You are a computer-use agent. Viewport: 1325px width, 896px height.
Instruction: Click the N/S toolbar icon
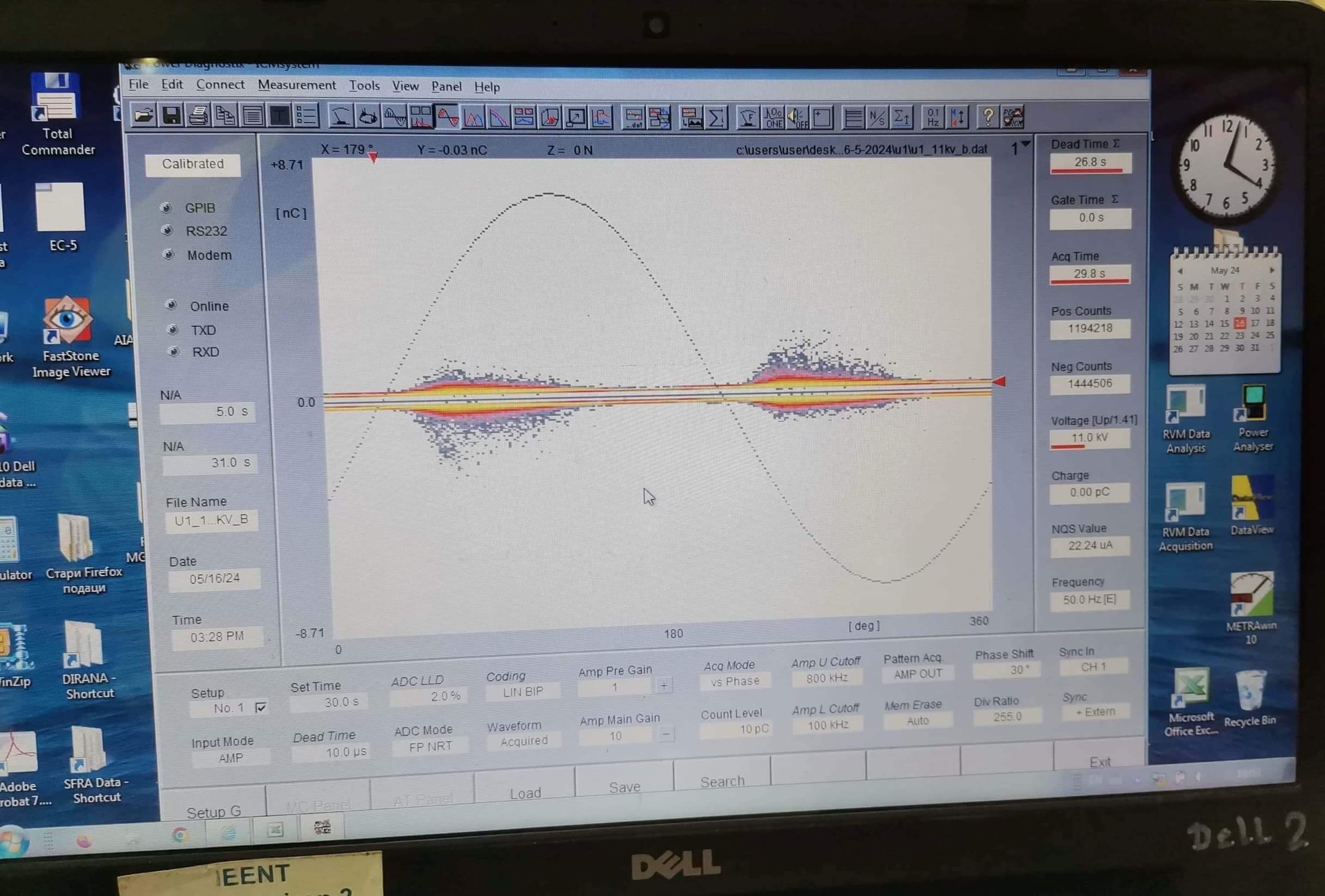[878, 118]
